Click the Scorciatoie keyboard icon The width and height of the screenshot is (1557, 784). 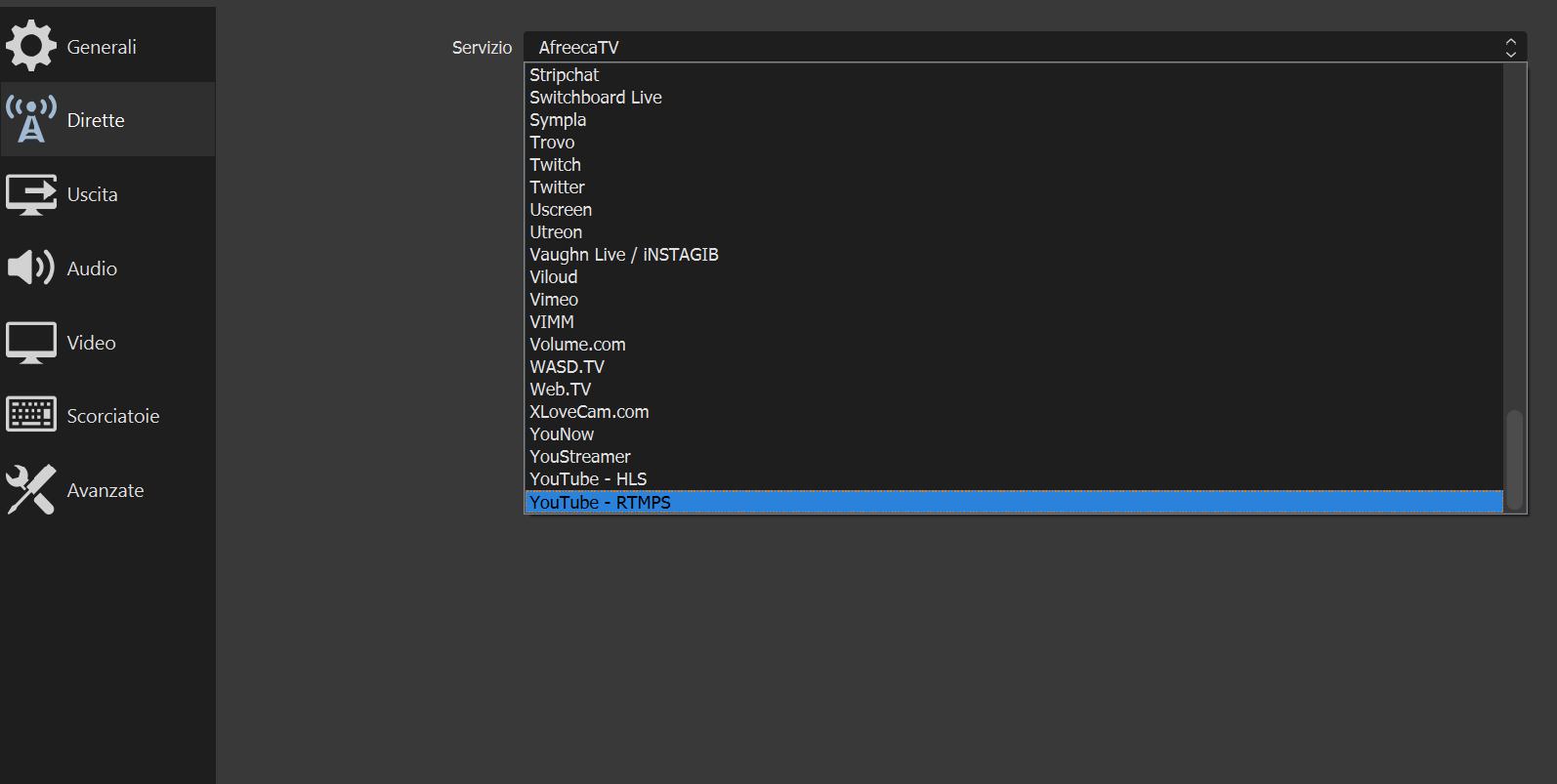[x=31, y=415]
